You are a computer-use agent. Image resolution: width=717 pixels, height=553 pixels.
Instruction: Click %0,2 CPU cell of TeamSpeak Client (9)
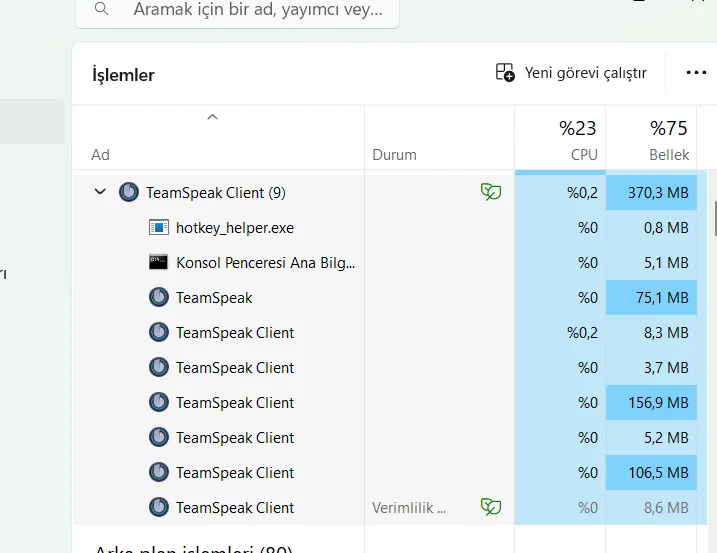pyautogui.click(x=560, y=193)
